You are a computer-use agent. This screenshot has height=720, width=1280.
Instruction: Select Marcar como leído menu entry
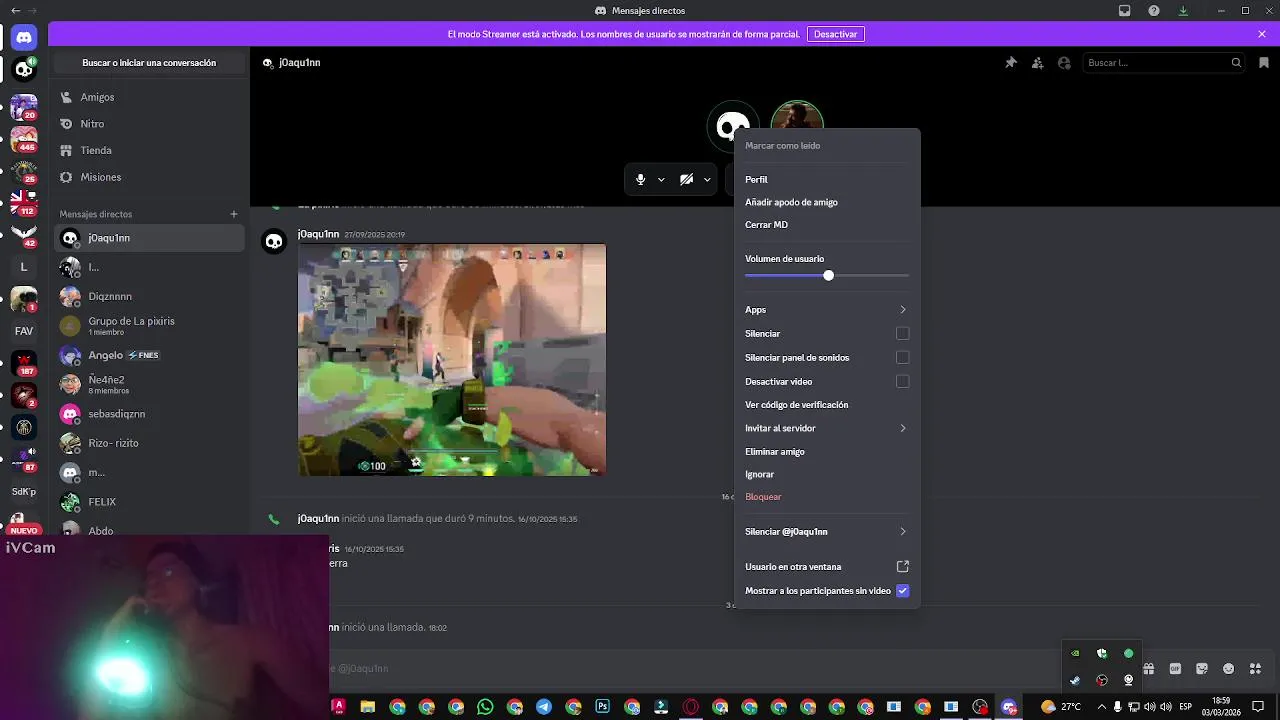(x=827, y=146)
